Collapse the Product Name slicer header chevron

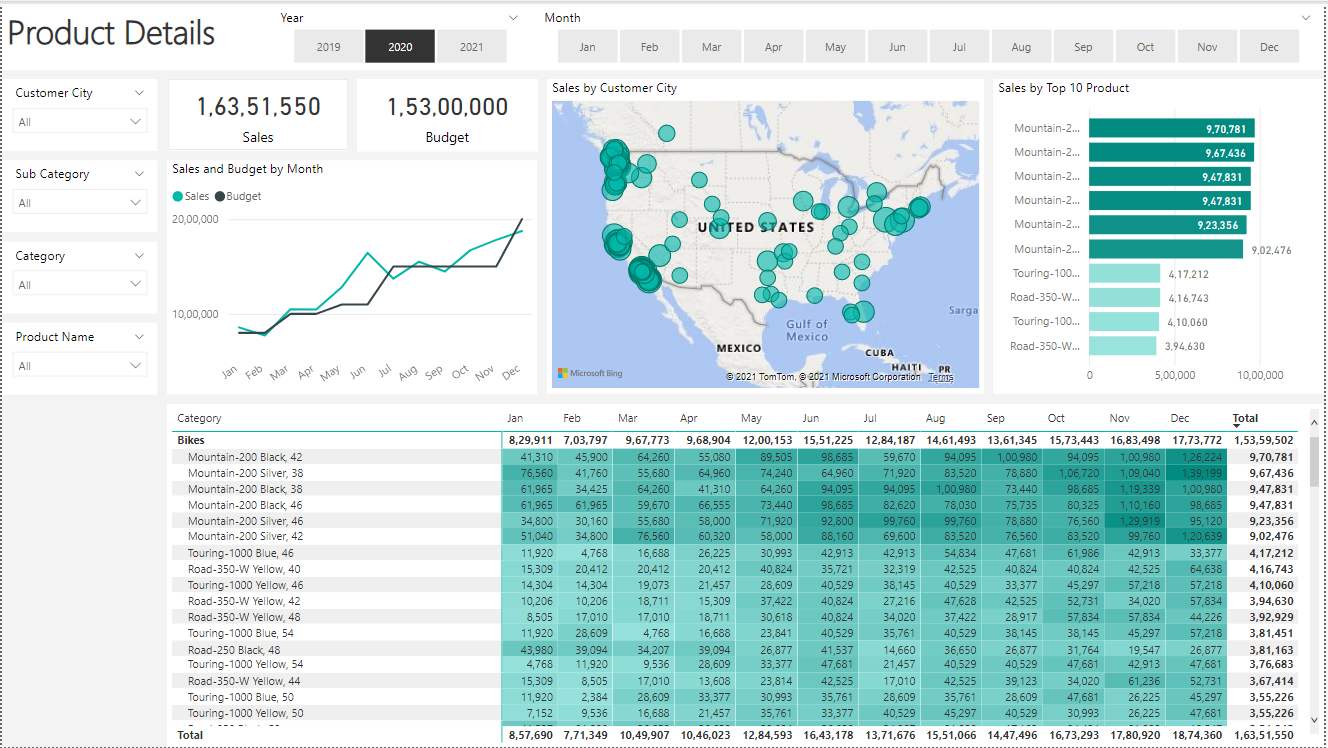[139, 337]
